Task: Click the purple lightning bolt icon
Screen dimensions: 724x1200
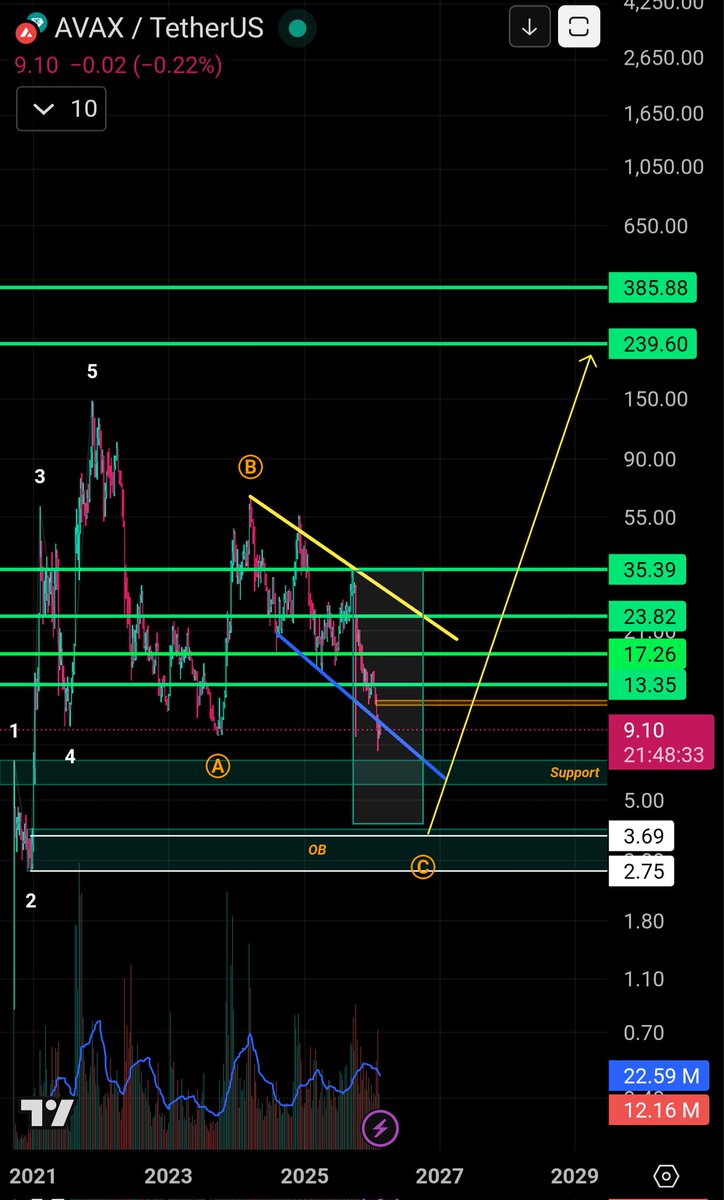Action: tap(380, 1129)
